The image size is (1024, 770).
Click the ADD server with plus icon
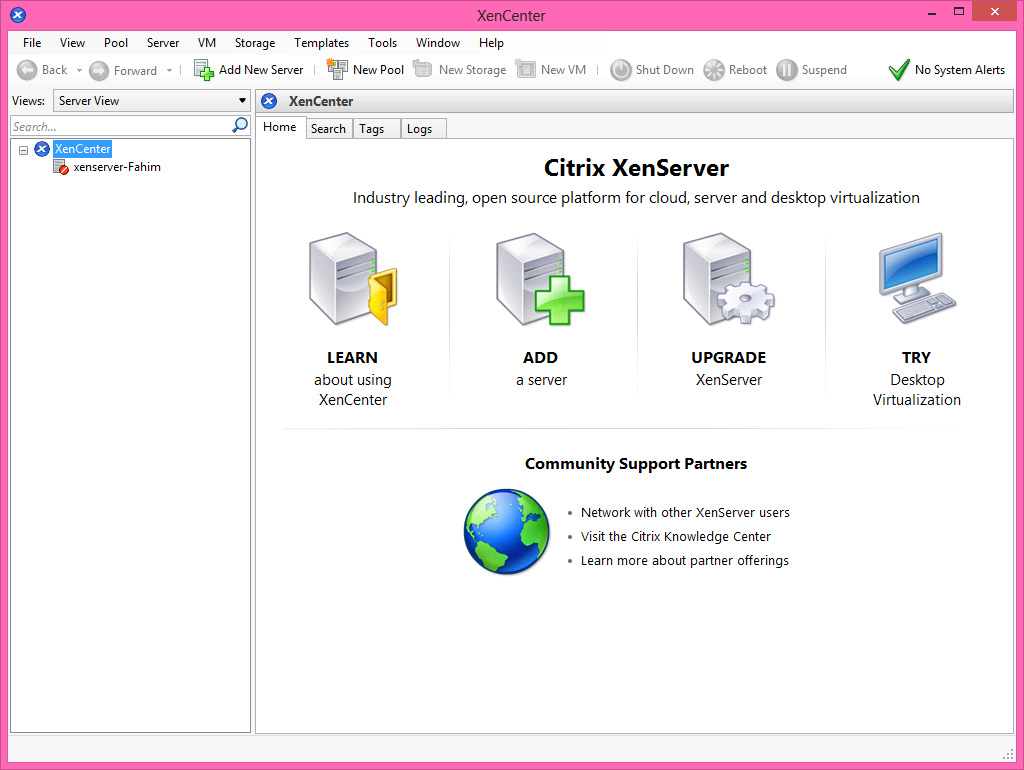pyautogui.click(x=540, y=279)
